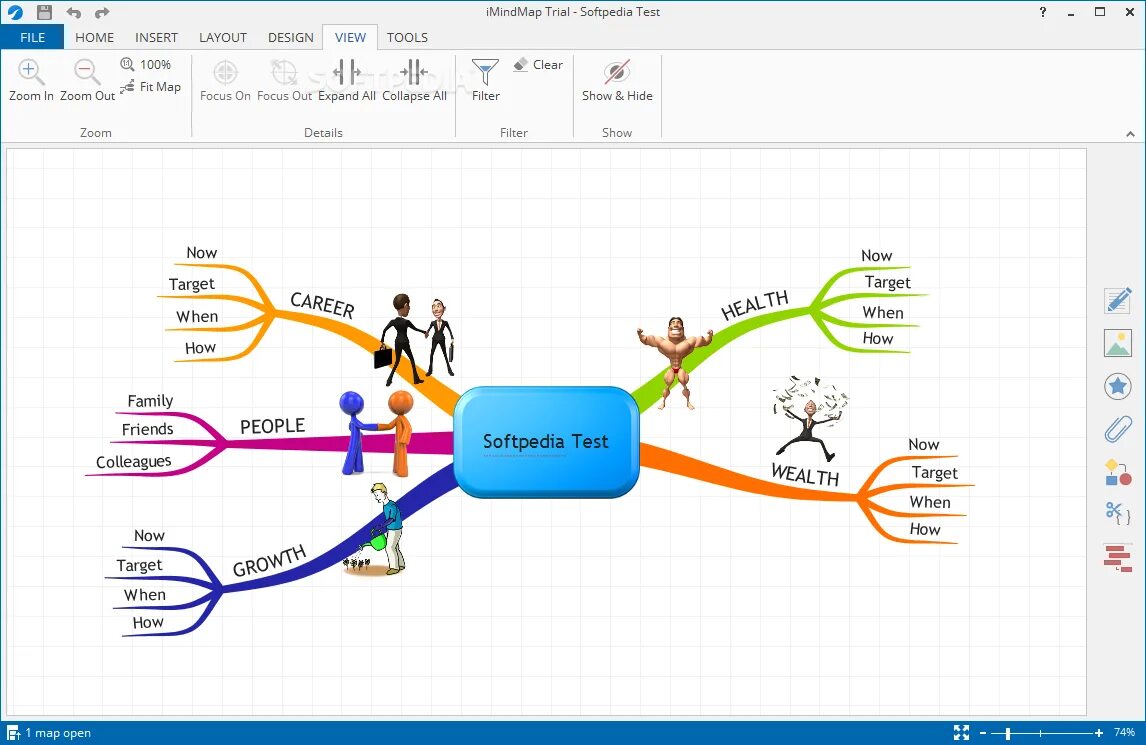Select the Family sub-branch
Screen dimensions: 1146x745
(150, 401)
